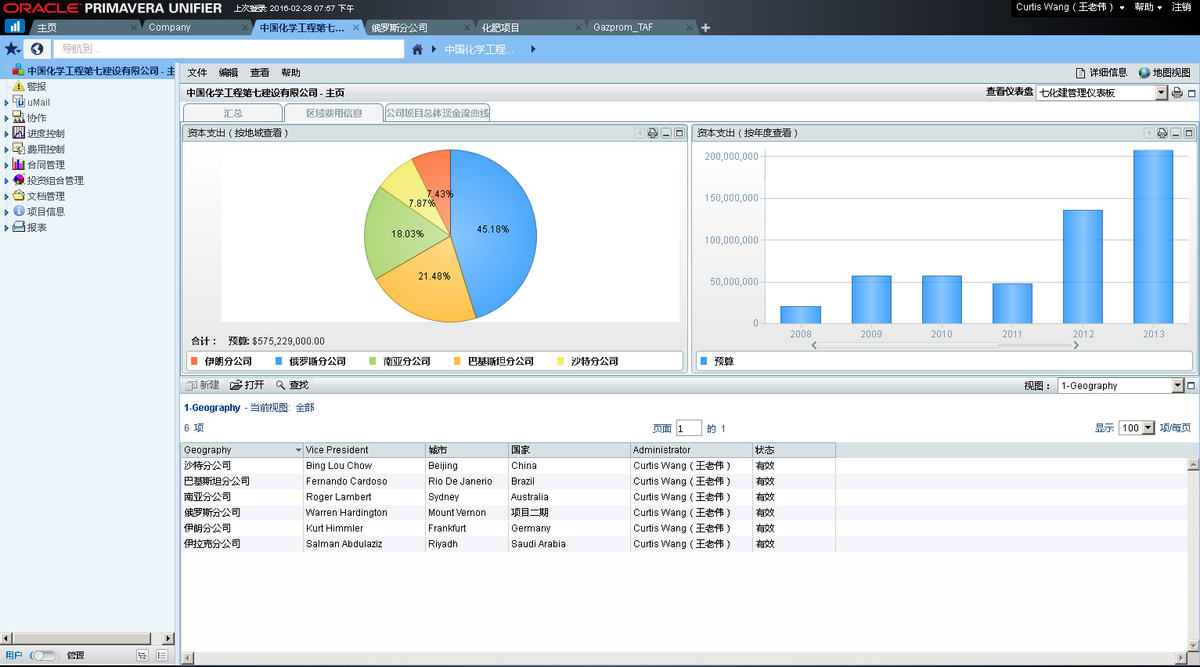Click the globe icon next to bookmarks
1200x667 pixels.
37,48
